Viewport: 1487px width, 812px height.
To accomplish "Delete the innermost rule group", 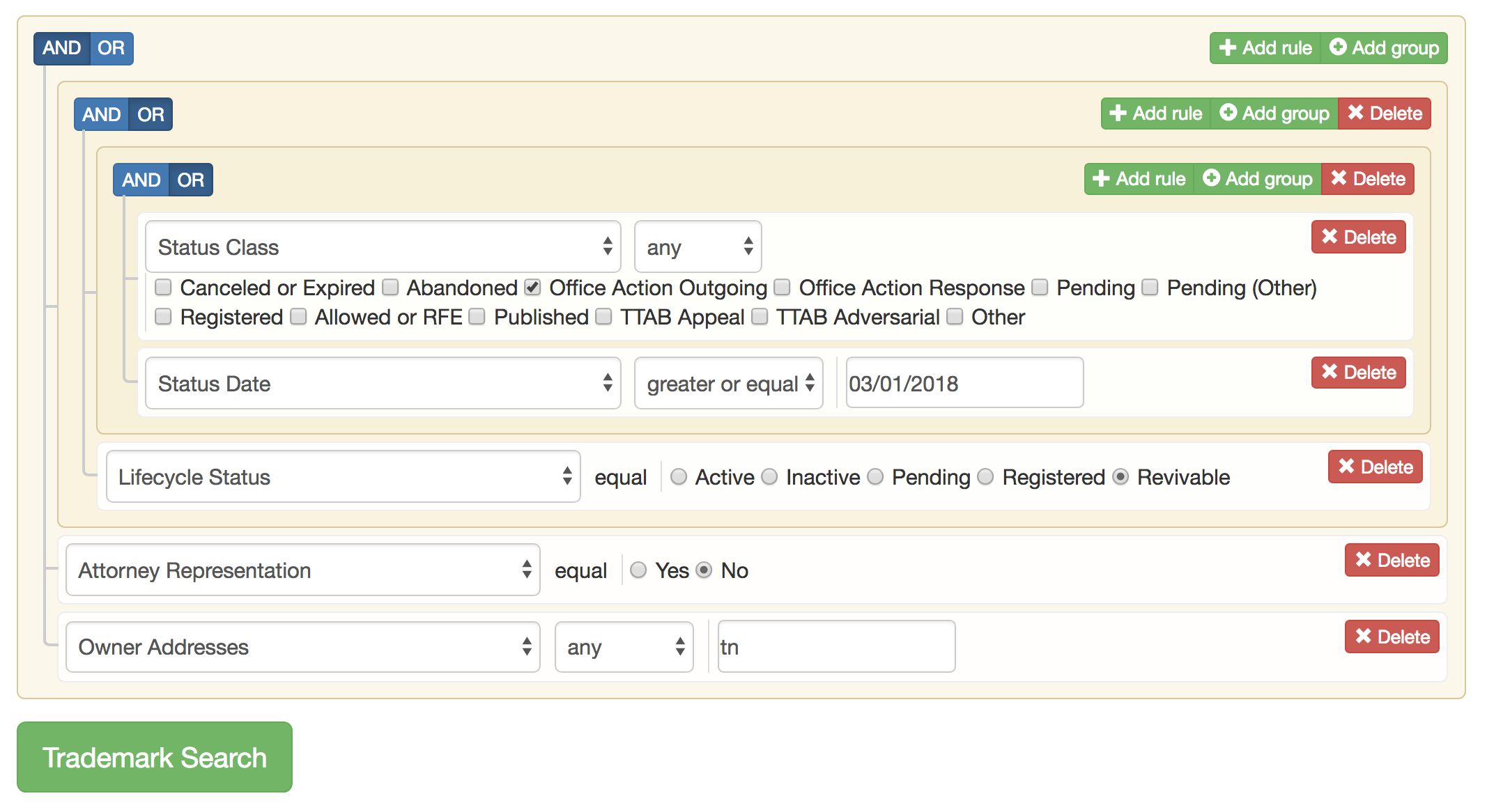I will pos(1368,179).
